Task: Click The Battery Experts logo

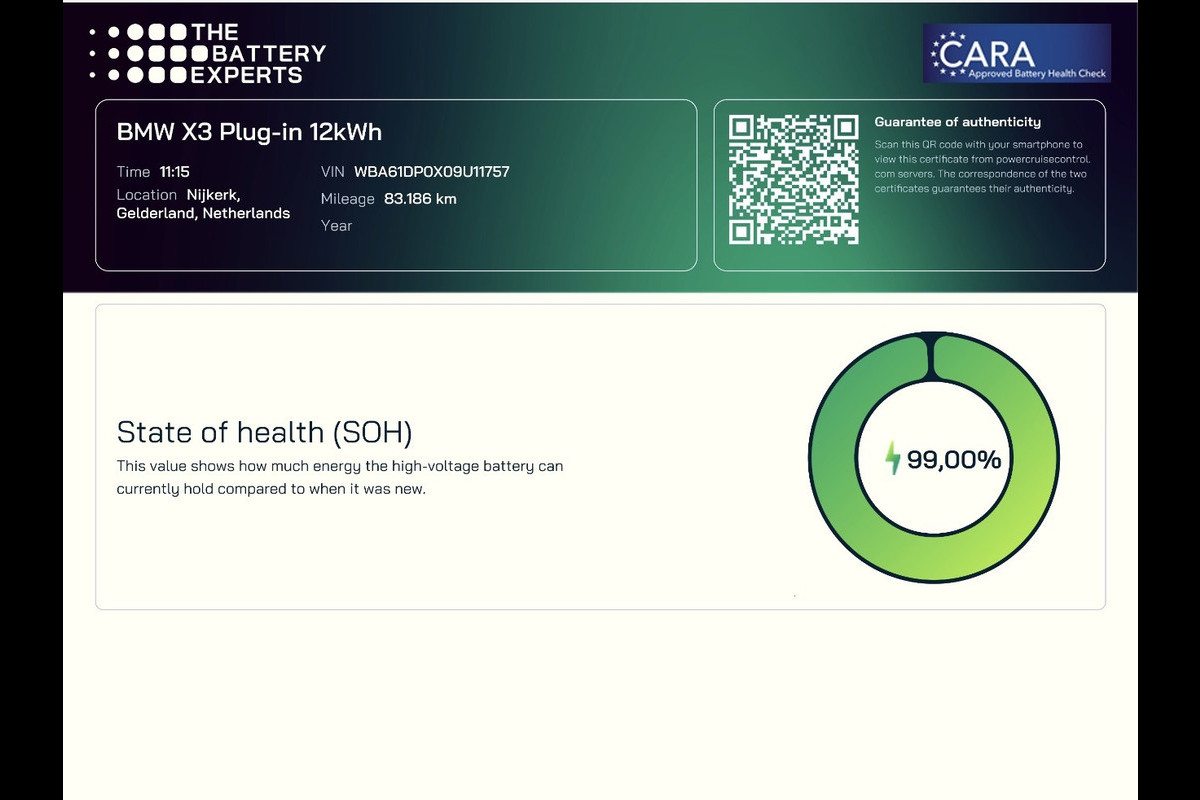Action: click(207, 54)
